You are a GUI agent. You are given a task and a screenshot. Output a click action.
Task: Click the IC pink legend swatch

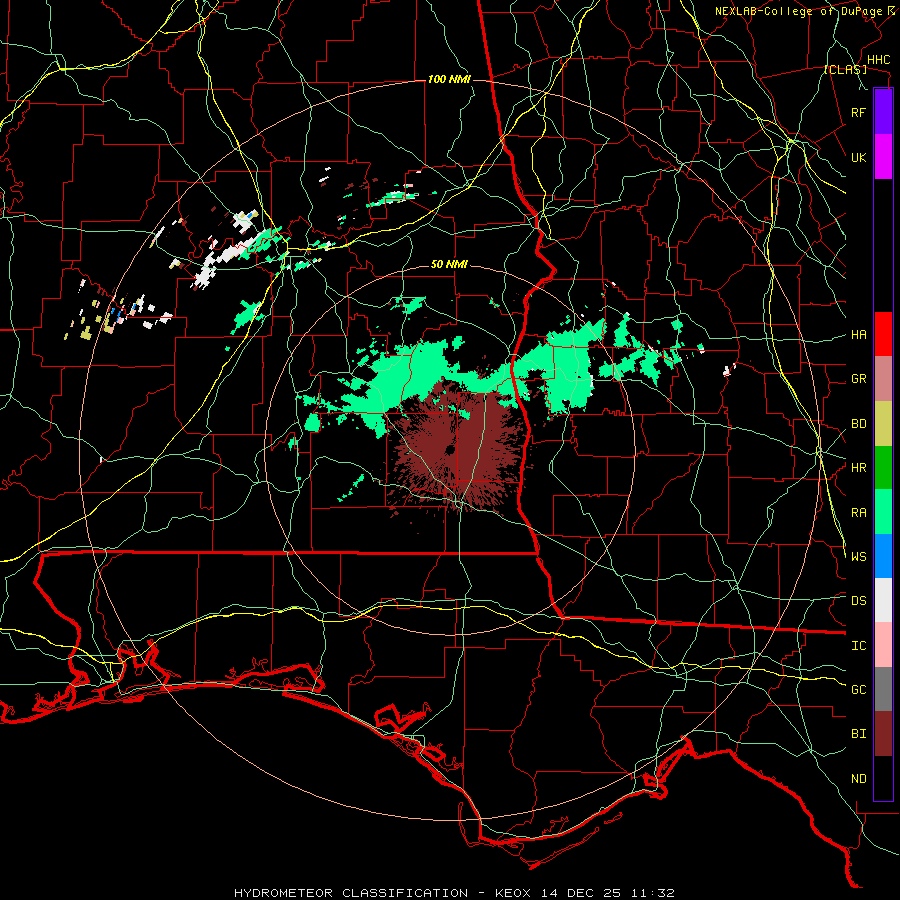(883, 645)
